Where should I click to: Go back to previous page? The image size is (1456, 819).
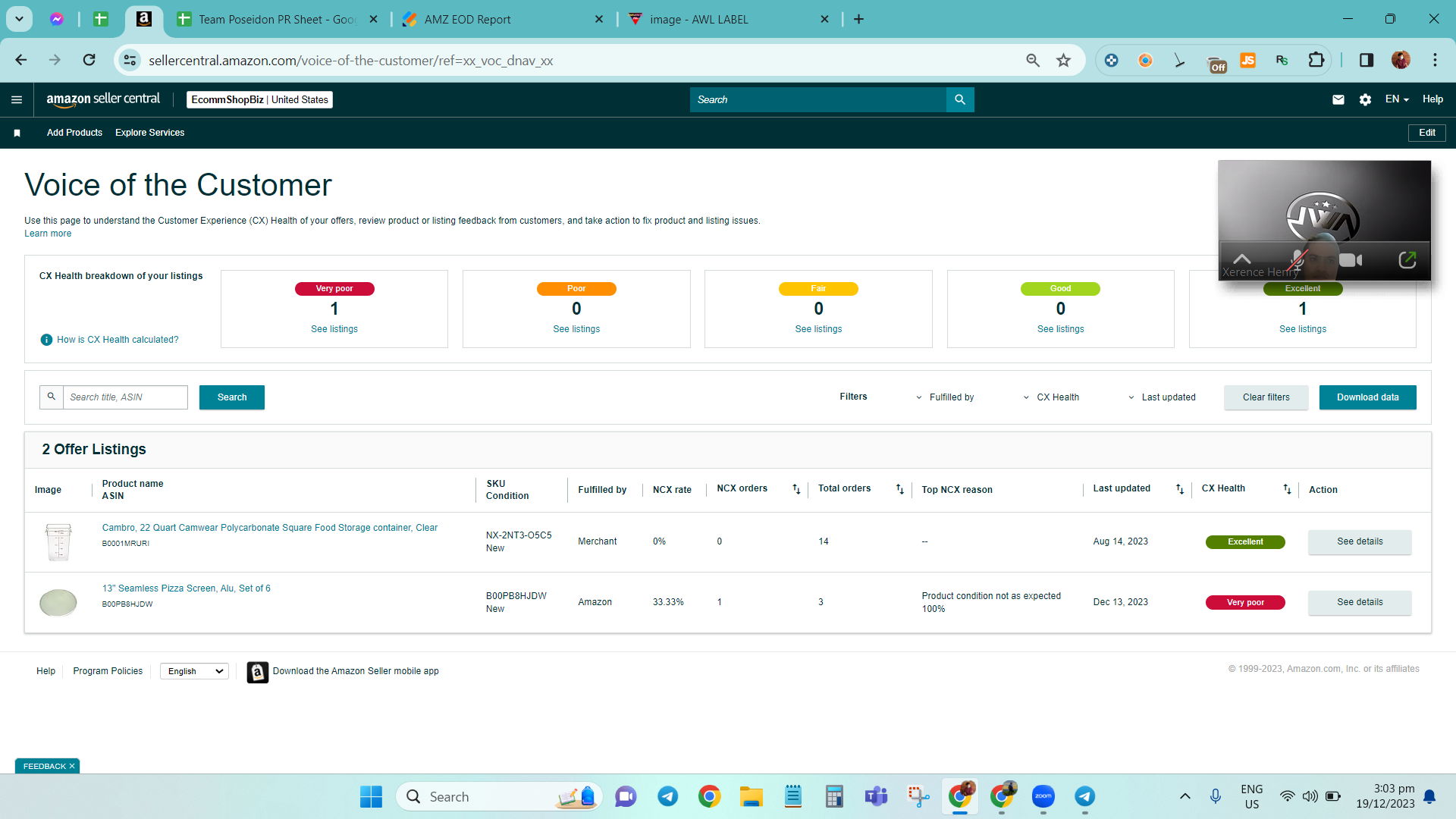click(x=21, y=60)
